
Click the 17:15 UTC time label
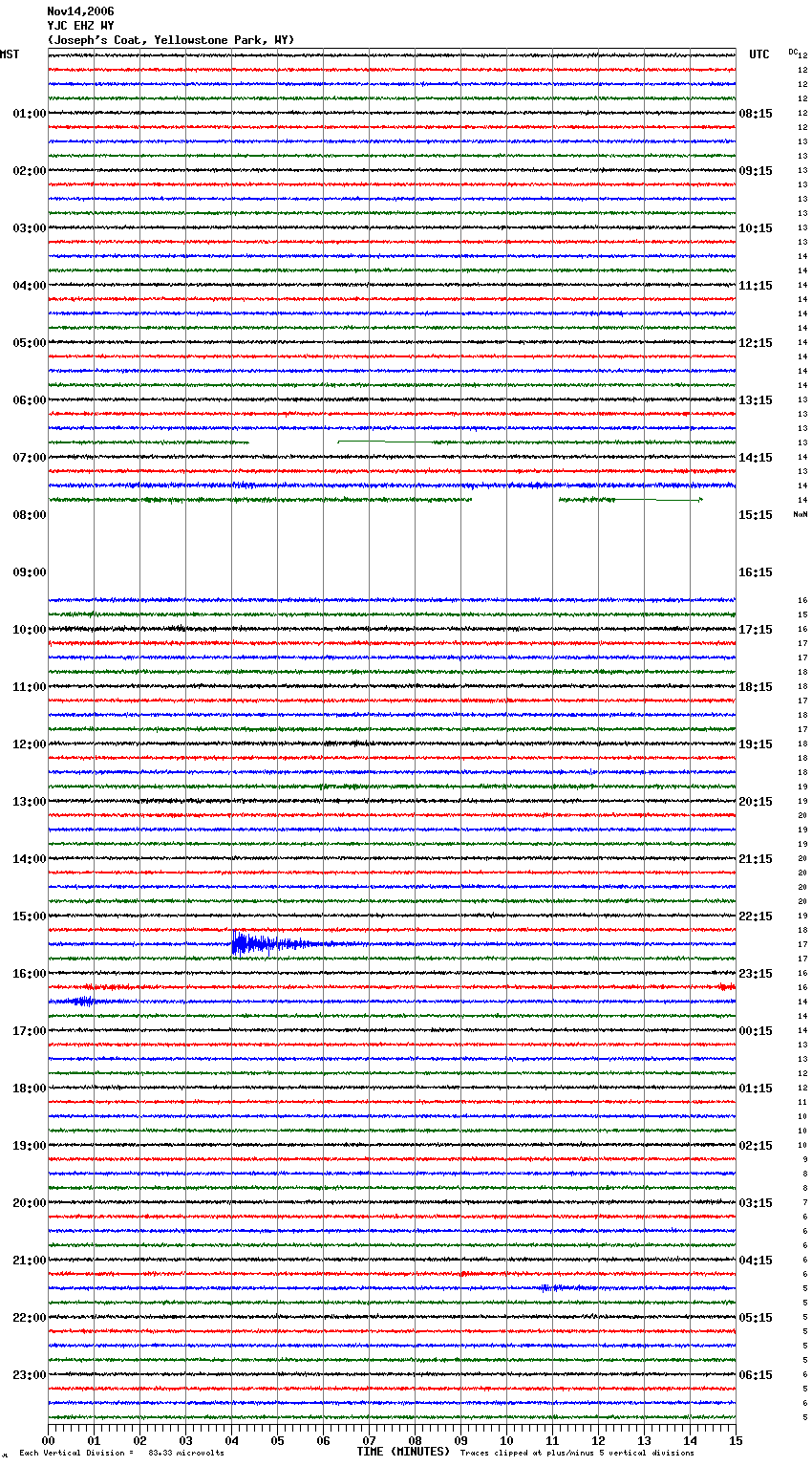click(756, 630)
